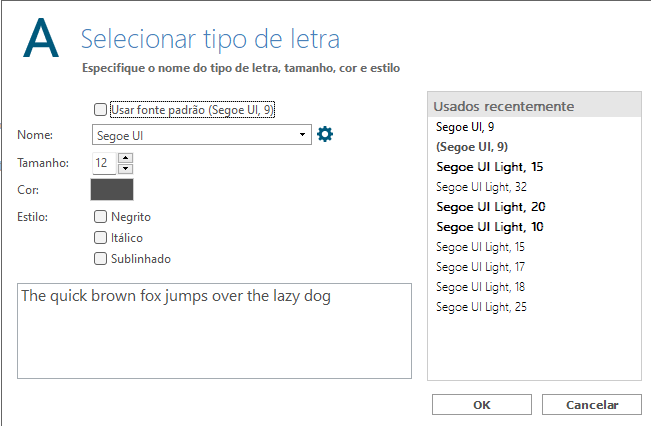Screen dimensions: 651x426
Task: Click the large letter A font icon
Action: pyautogui.click(x=41, y=38)
